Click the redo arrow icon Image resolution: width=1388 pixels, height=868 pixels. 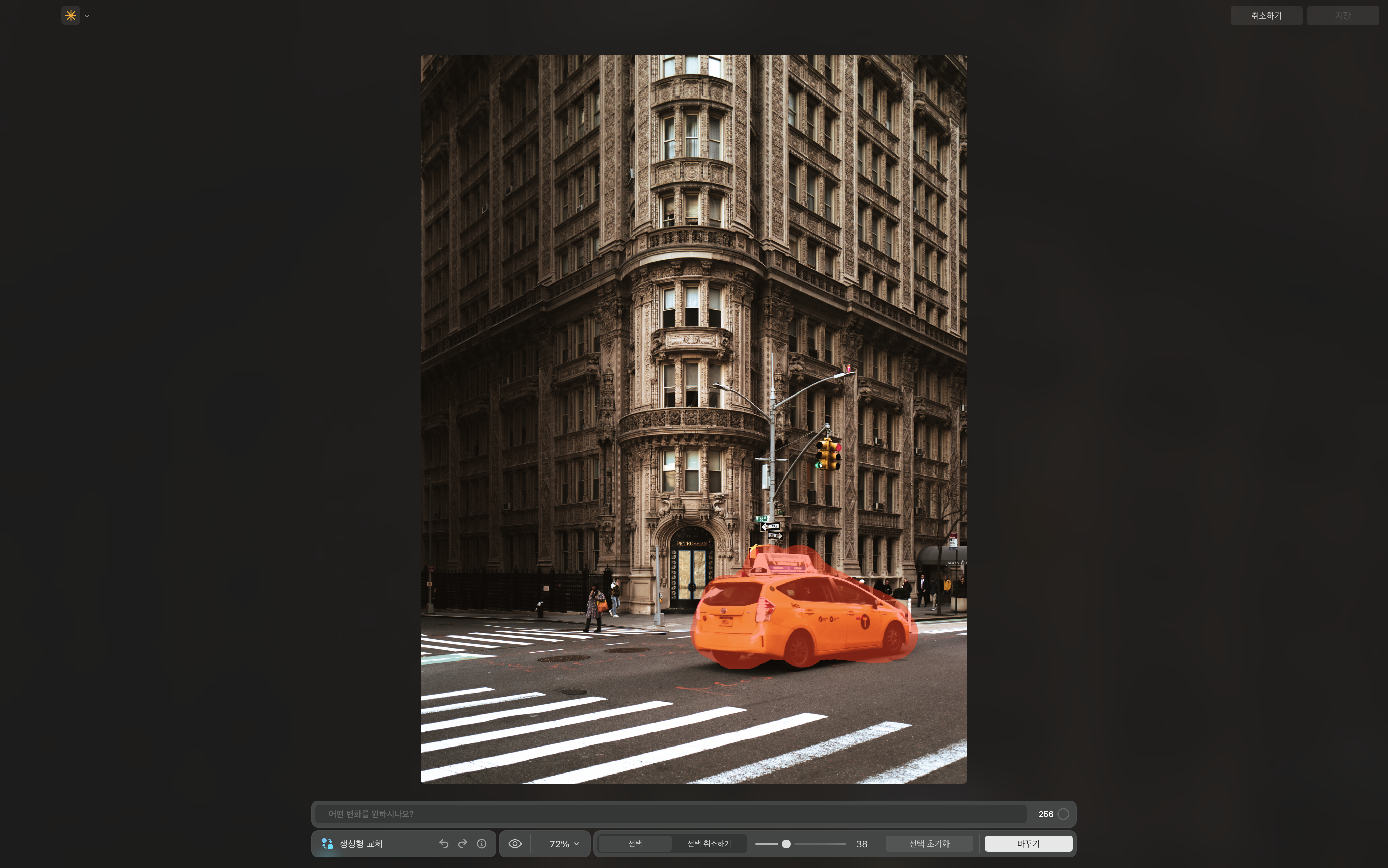(463, 843)
